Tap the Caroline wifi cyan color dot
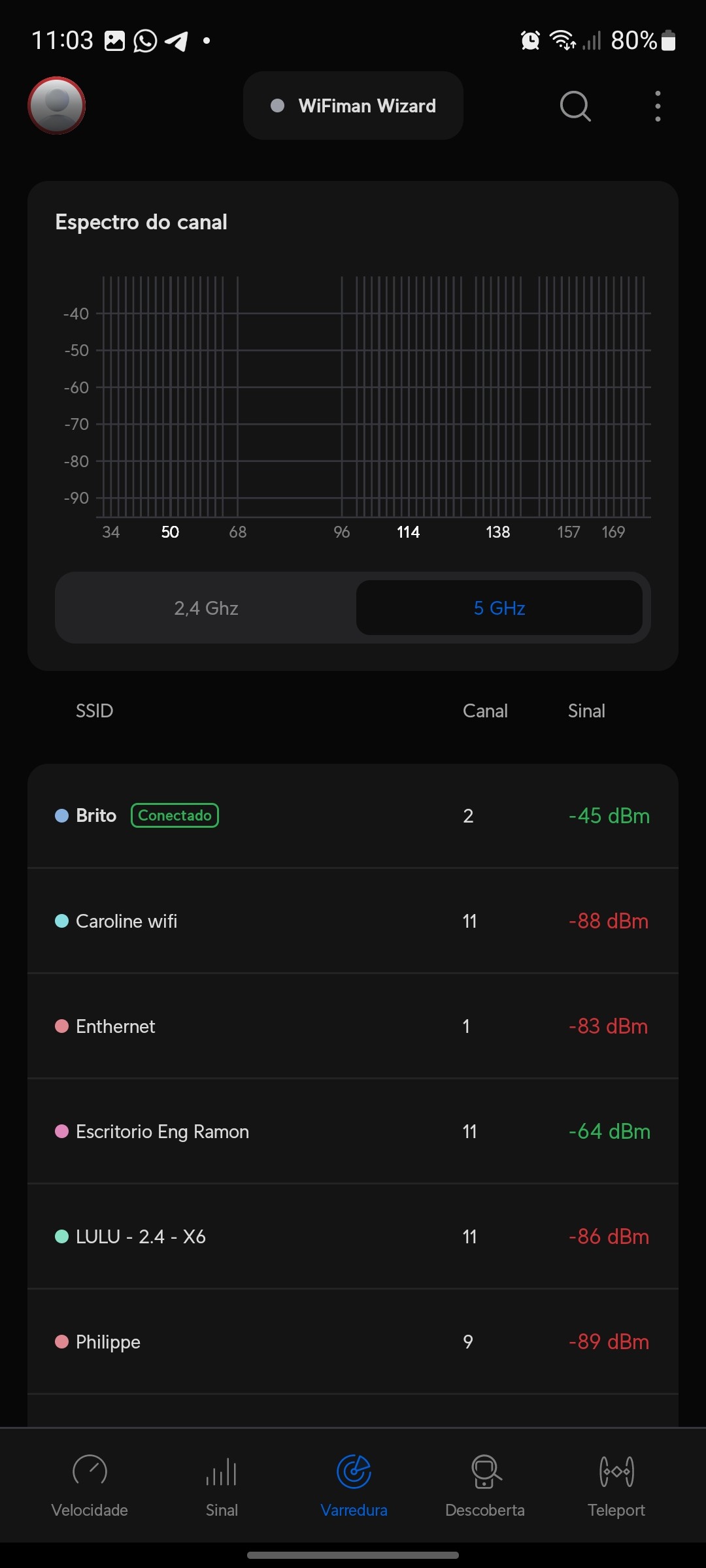Image resolution: width=706 pixels, height=1568 pixels. (62, 921)
